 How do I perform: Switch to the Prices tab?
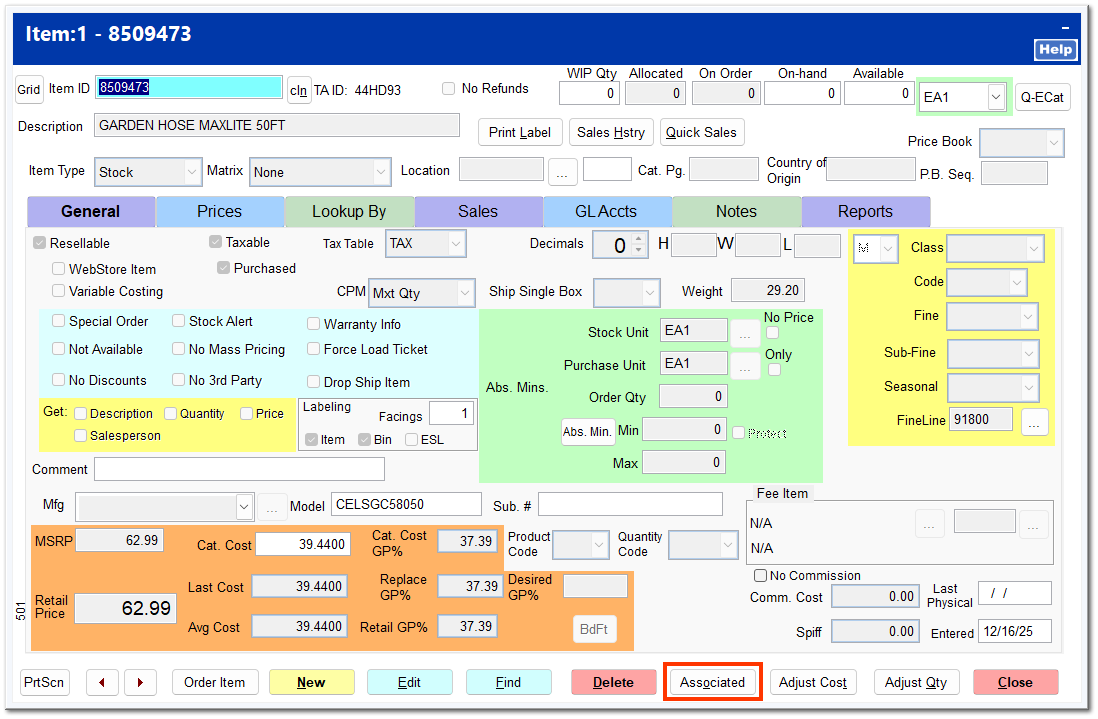(220, 212)
